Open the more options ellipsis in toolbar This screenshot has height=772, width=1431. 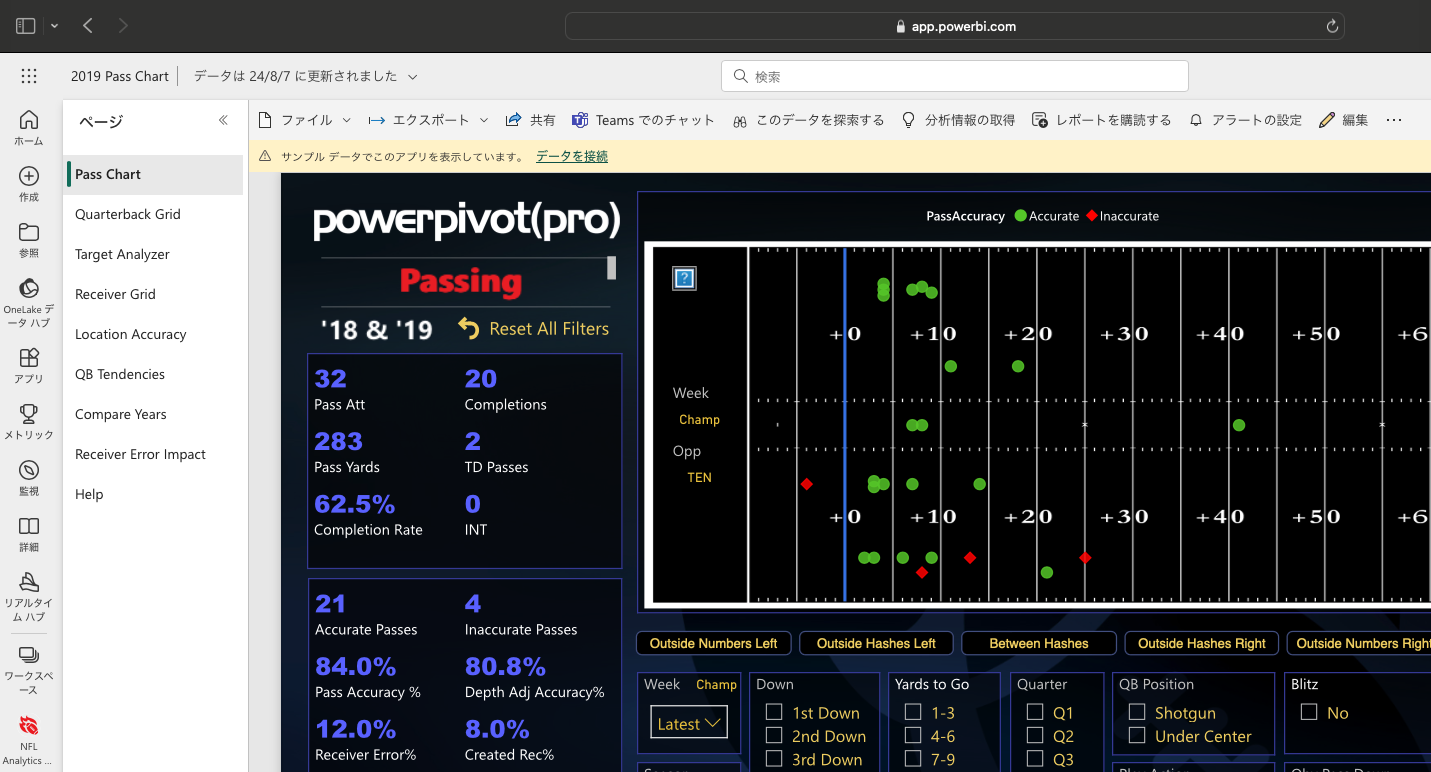pos(1394,120)
